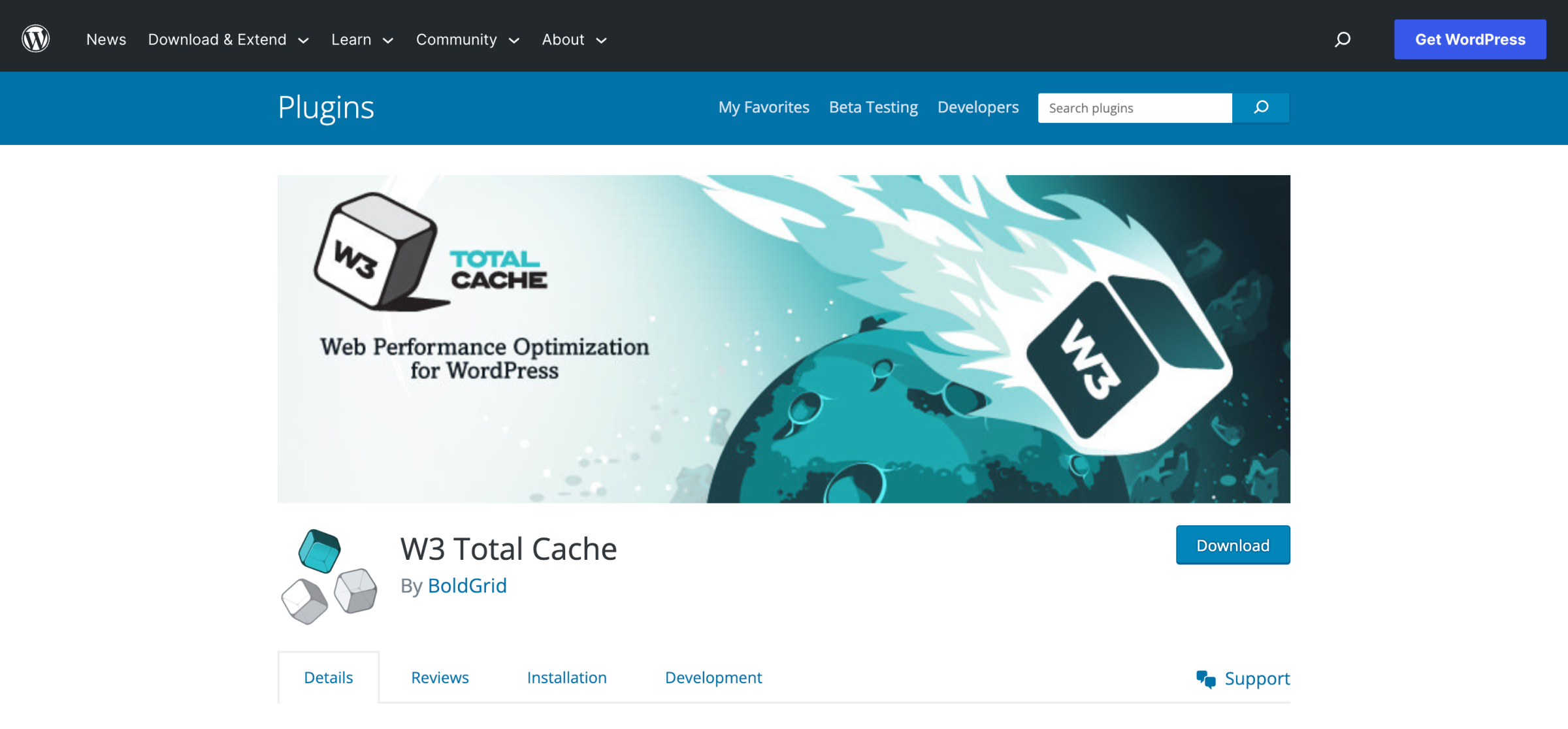Viewport: 1568px width, 729px height.
Task: Click the W3 Total Cache banner image
Action: pyautogui.click(x=784, y=339)
